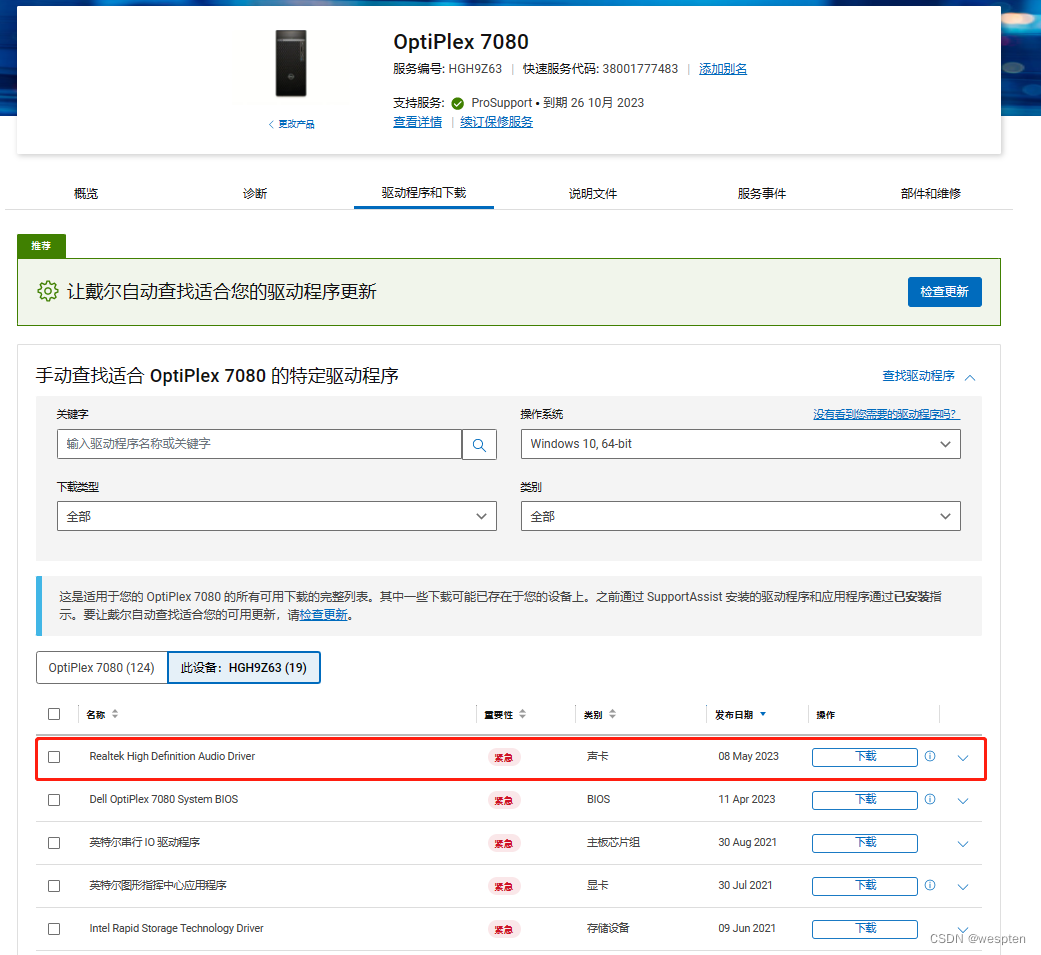Download 英特尔串行 IO 驱动程序

pyautogui.click(x=864, y=843)
